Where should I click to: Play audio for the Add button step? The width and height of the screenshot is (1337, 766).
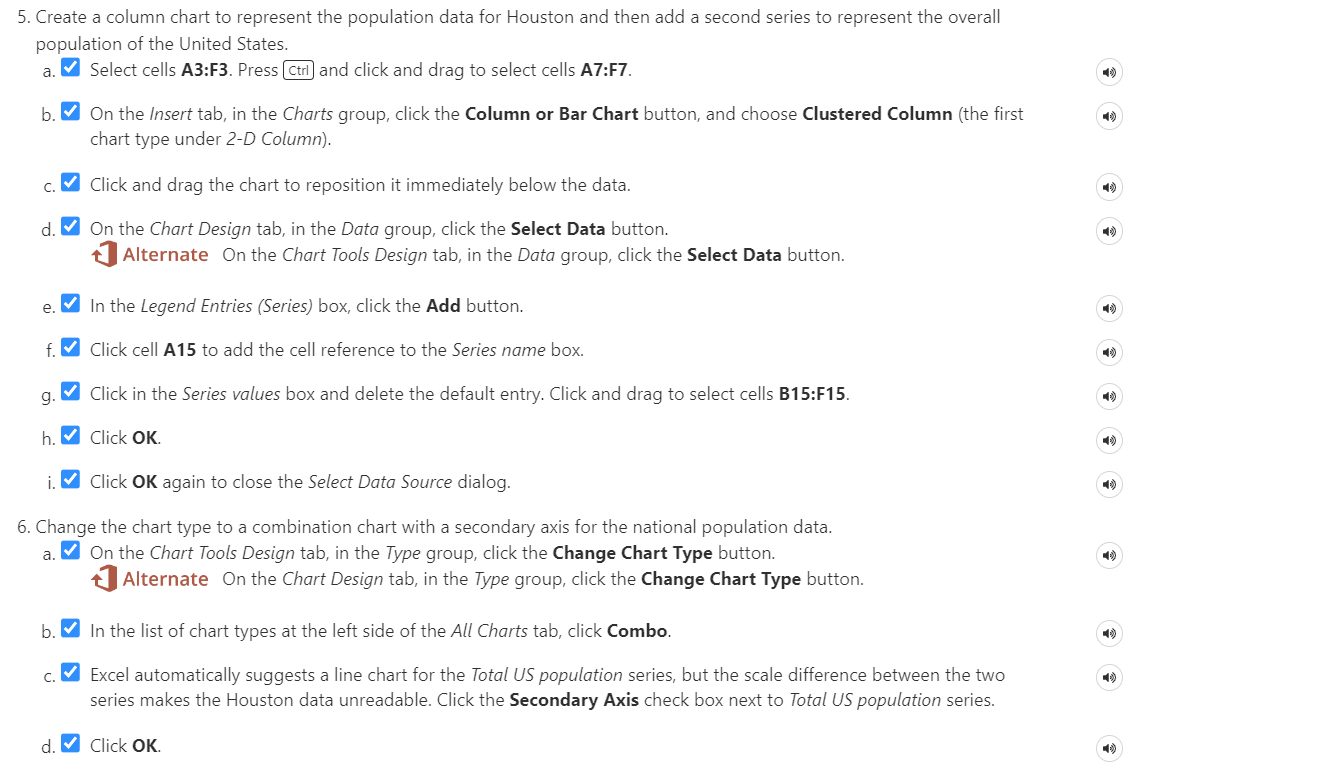(1108, 308)
